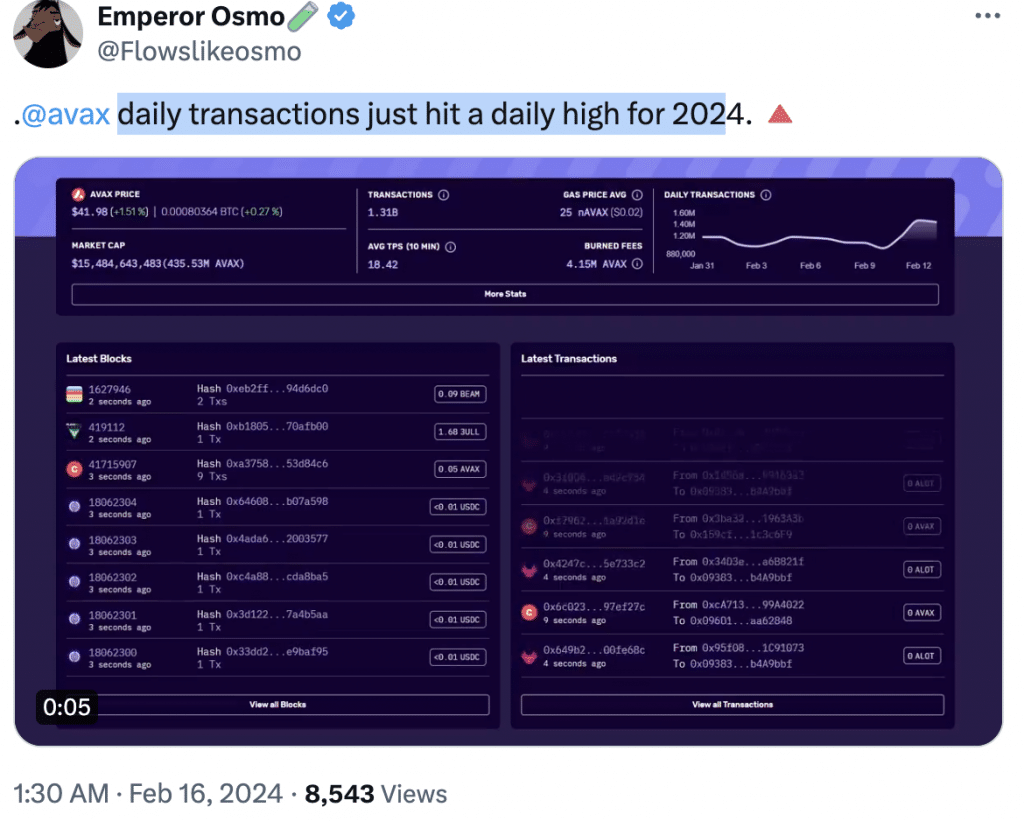
Task: Click the chain icon for transaction 0x649b2...00fe68c
Action: point(529,656)
